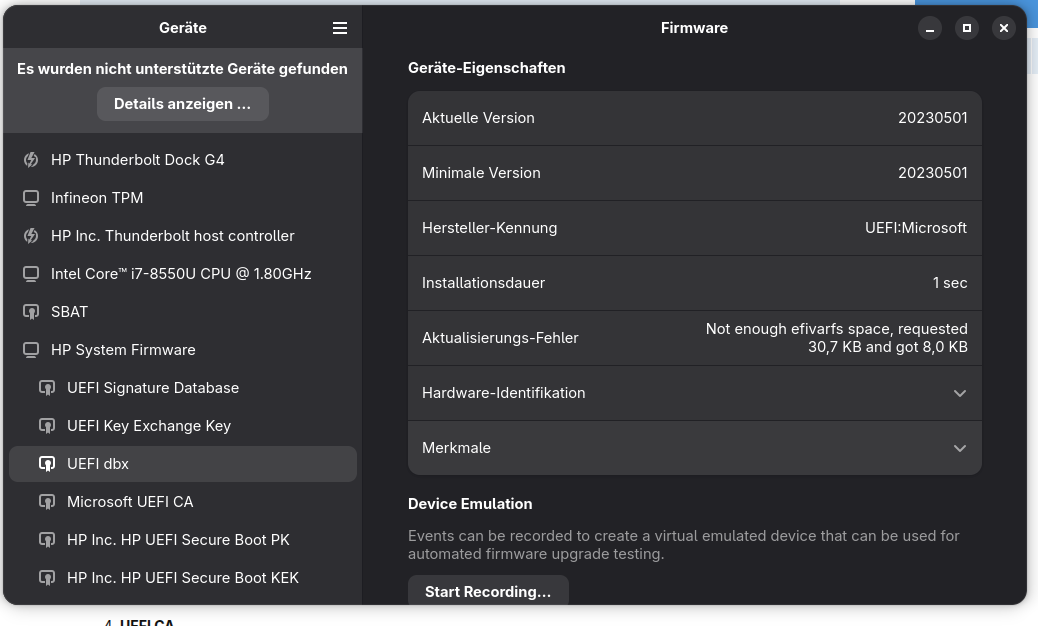
Task: Expand the Merkmale row
Action: pyautogui.click(x=959, y=448)
